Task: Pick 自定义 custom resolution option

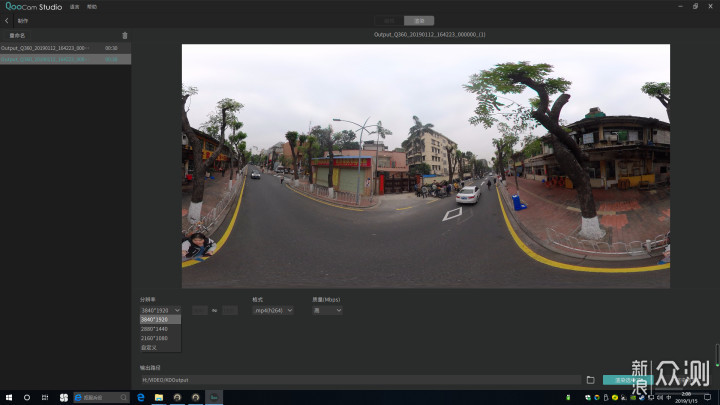Action: point(150,347)
